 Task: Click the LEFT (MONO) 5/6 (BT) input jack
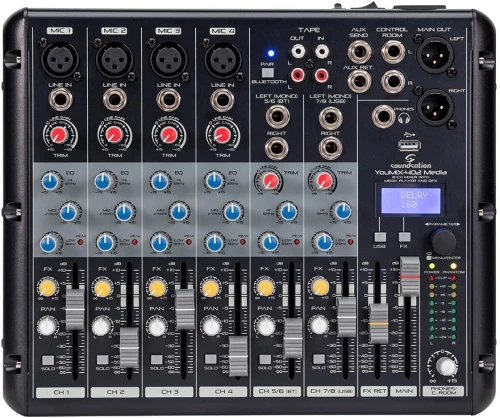(278, 116)
